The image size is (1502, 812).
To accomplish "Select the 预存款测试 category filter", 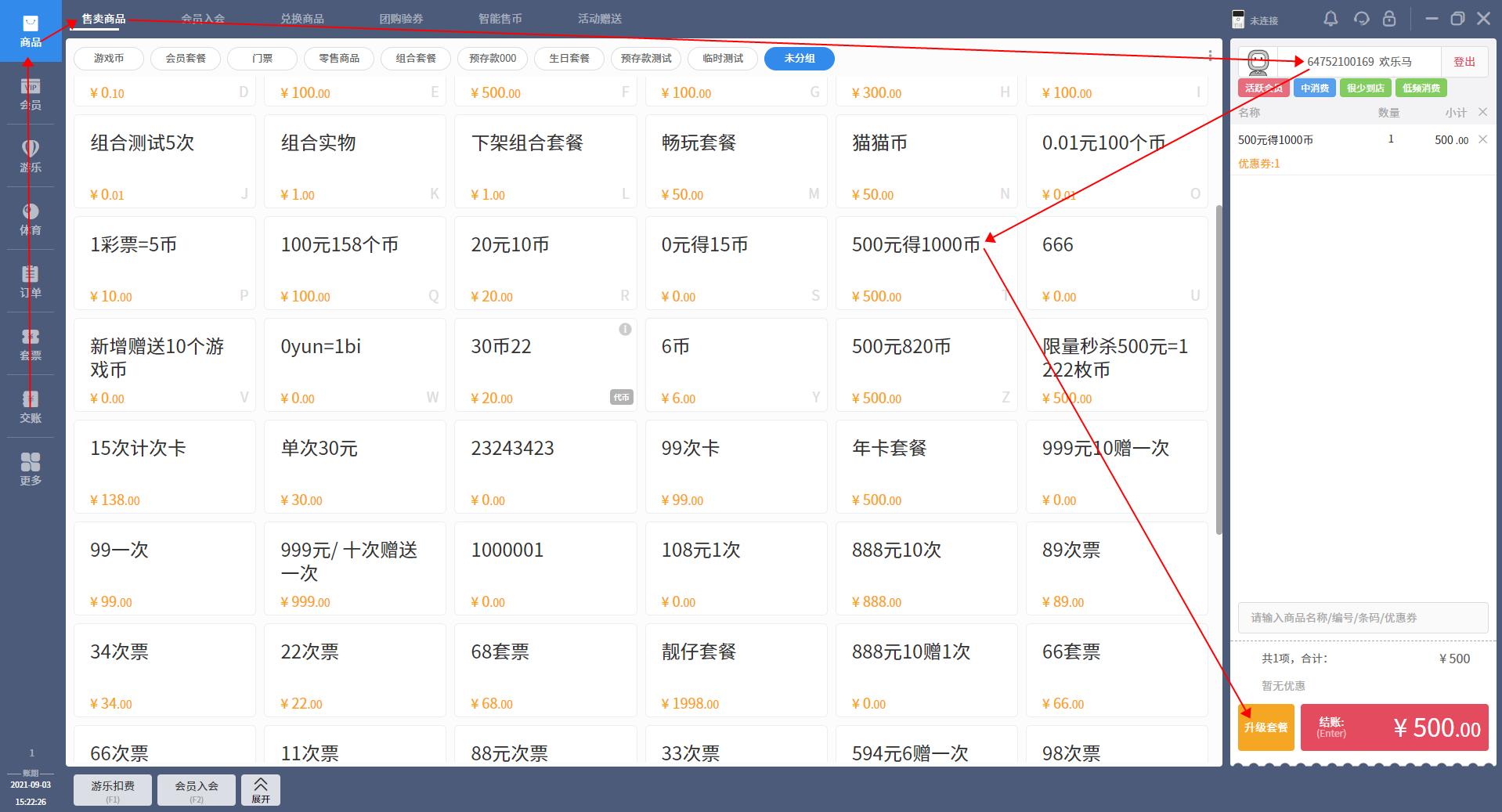I will pyautogui.click(x=646, y=59).
